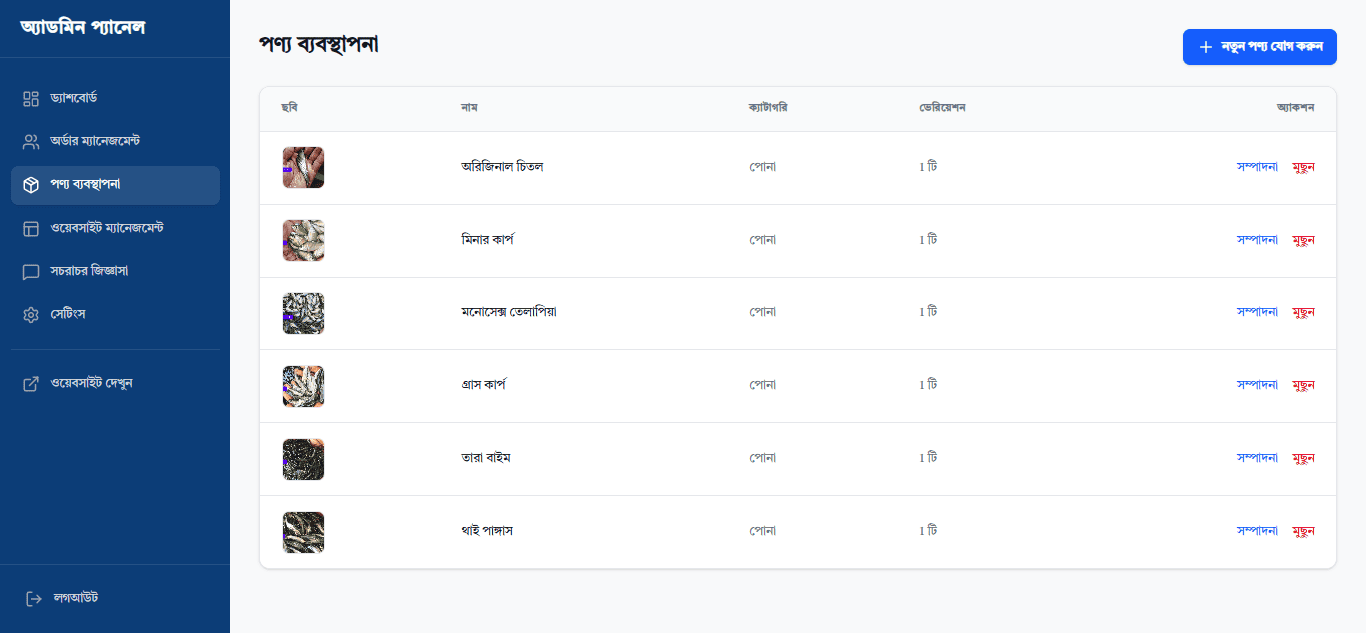Click the settings gear icon
Image resolution: width=1366 pixels, height=633 pixels.
point(31,315)
